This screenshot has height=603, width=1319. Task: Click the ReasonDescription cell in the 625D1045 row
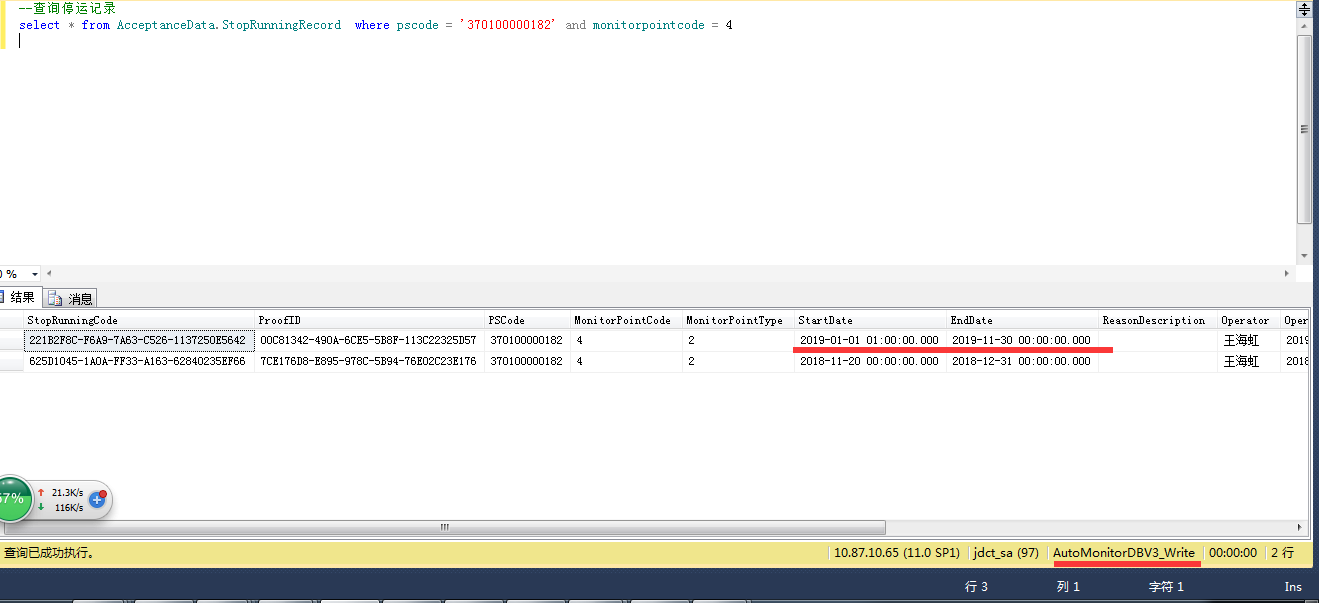click(1157, 361)
